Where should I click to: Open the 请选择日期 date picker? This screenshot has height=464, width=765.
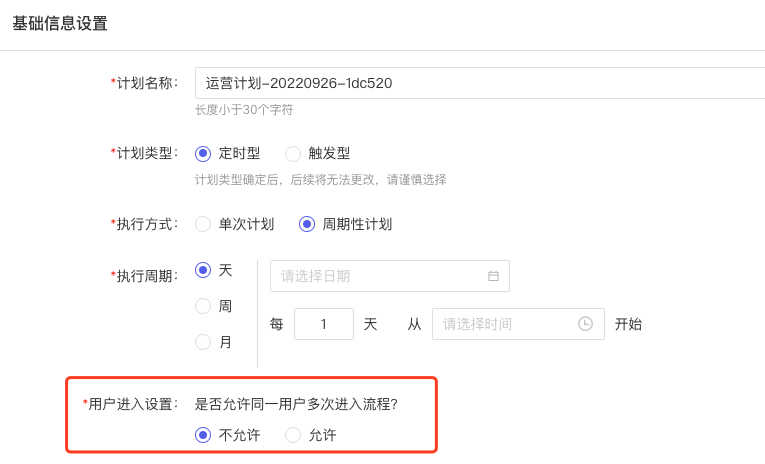point(390,276)
